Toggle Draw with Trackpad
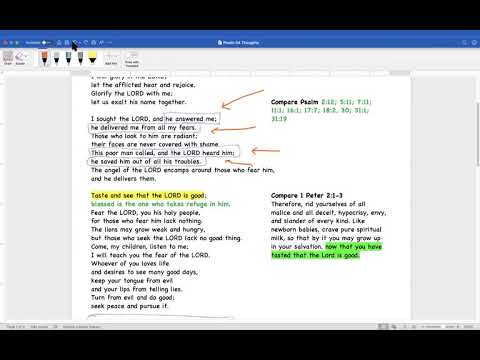This screenshot has height=360, width=480. click(x=132, y=59)
